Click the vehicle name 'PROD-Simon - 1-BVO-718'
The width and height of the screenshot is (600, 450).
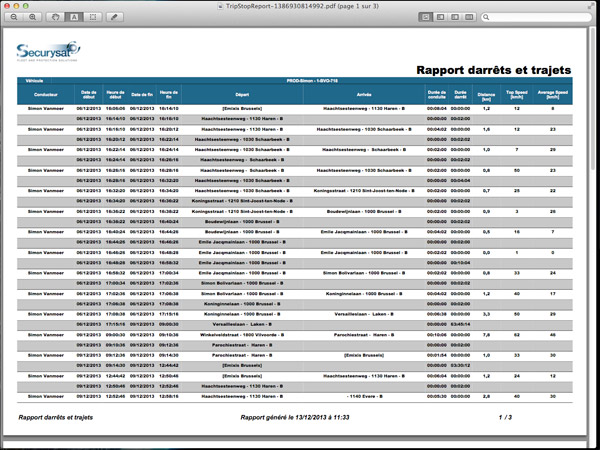click(312, 81)
